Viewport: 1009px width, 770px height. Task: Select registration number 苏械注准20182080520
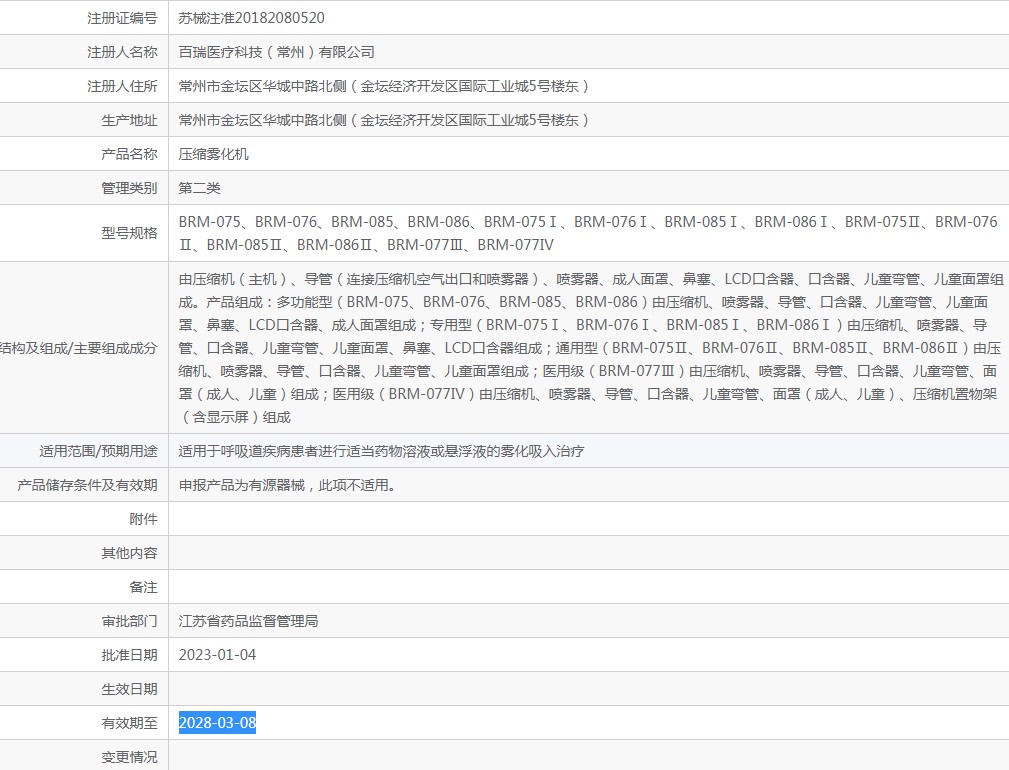point(252,18)
